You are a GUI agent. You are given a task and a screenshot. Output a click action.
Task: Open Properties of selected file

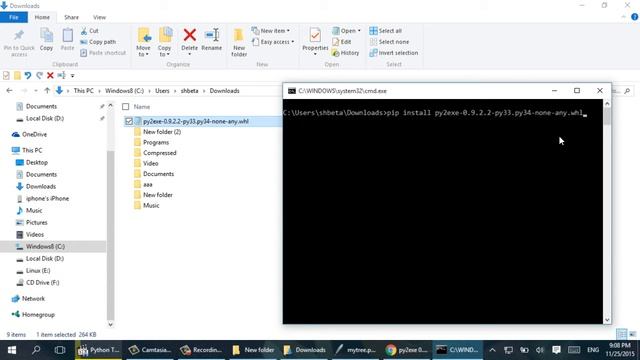pyautogui.click(x=315, y=42)
